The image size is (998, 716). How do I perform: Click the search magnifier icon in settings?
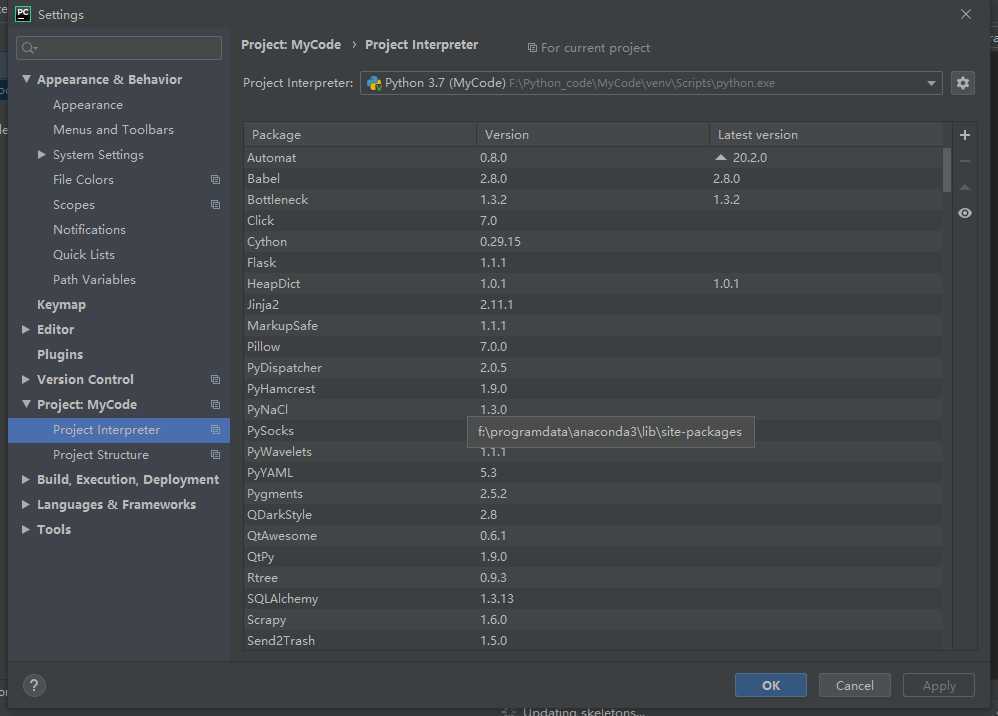(x=29, y=48)
